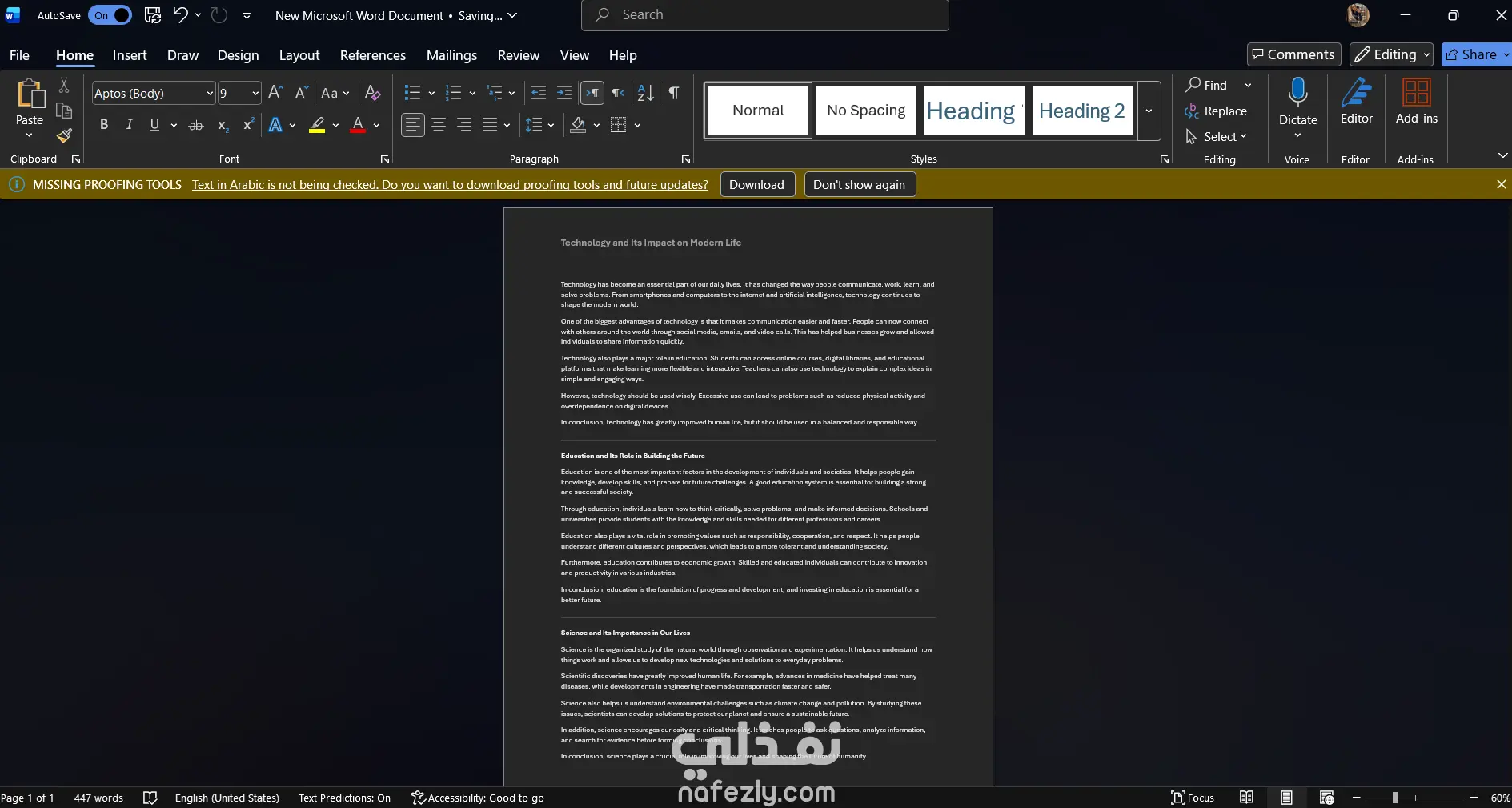Toggle Superscript formatting
Screen dimensions: 1512x808
tap(249, 125)
